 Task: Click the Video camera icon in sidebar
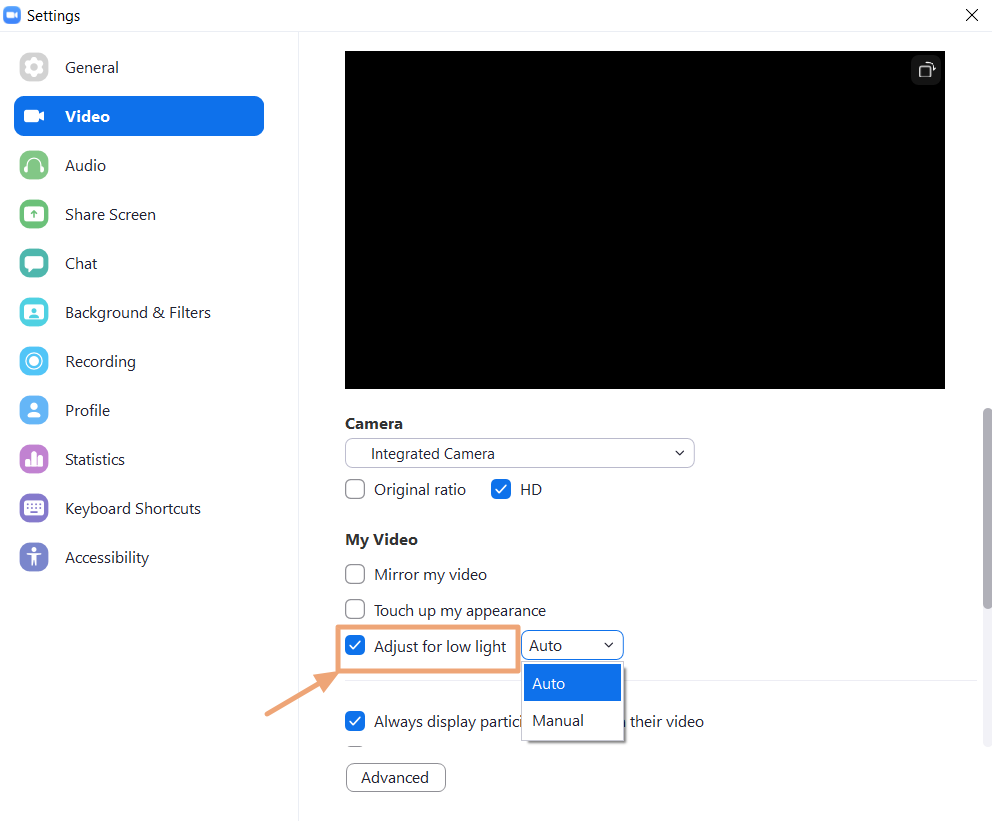click(33, 116)
